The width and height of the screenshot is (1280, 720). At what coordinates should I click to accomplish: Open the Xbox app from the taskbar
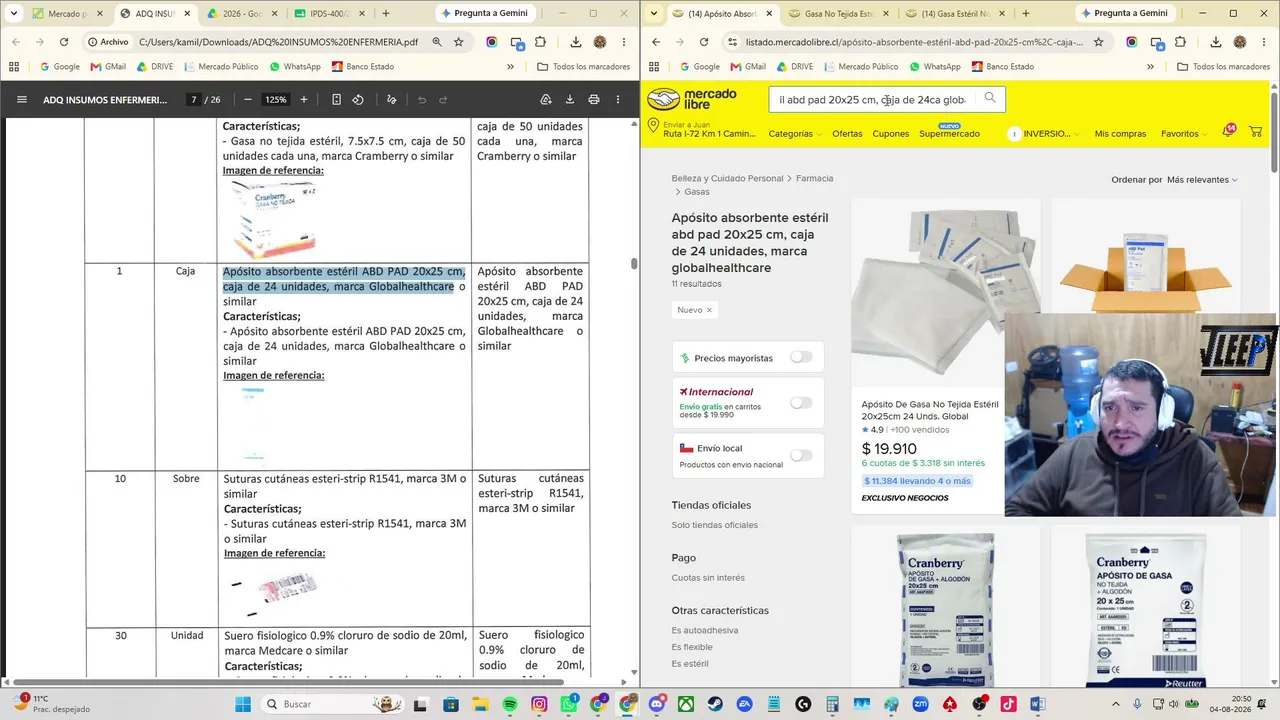tap(686, 704)
